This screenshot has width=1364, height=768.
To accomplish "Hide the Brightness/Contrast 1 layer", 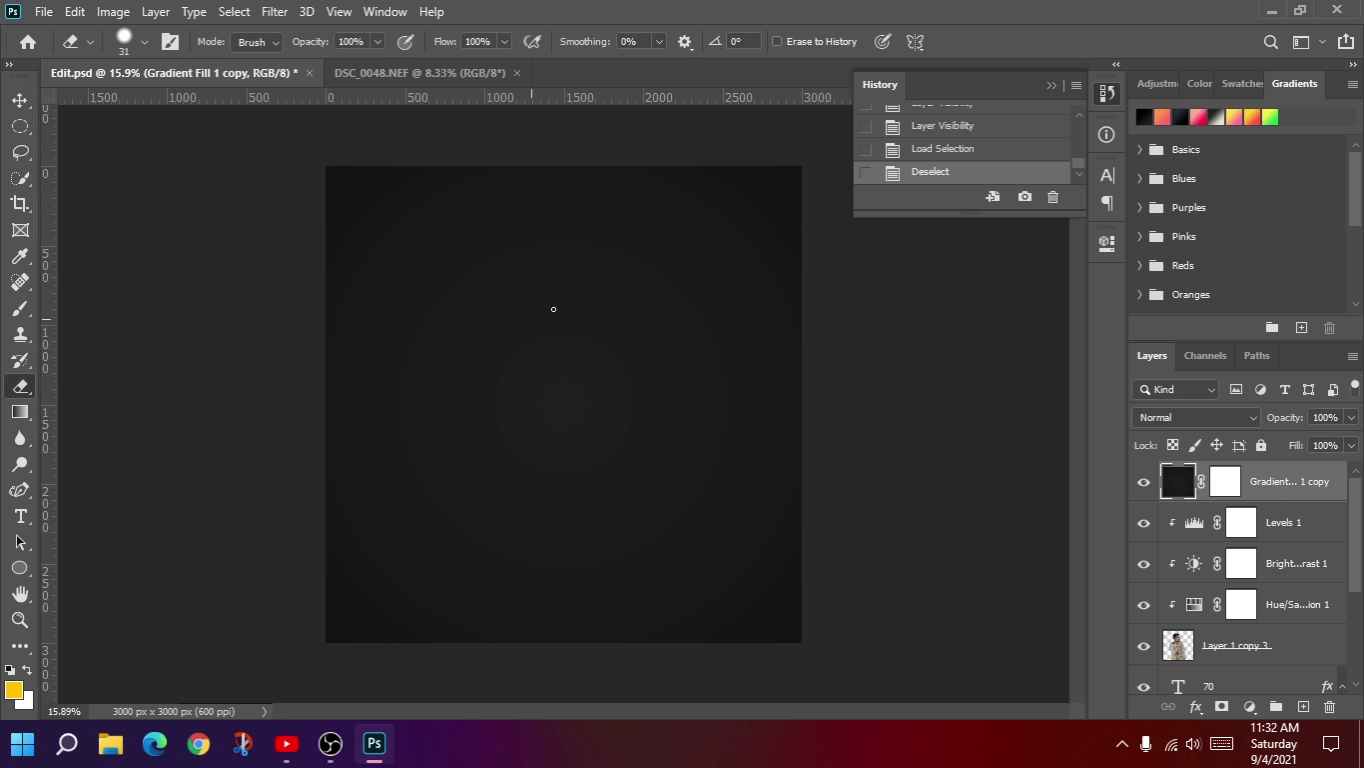I will (1144, 564).
